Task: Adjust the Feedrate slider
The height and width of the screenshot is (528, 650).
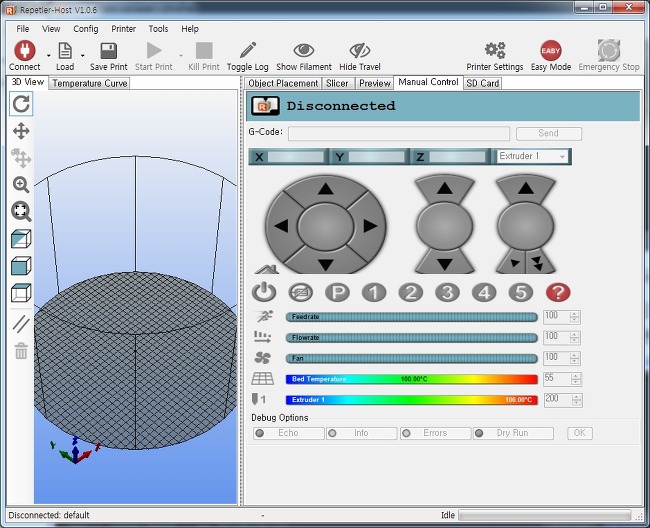Action: point(411,317)
